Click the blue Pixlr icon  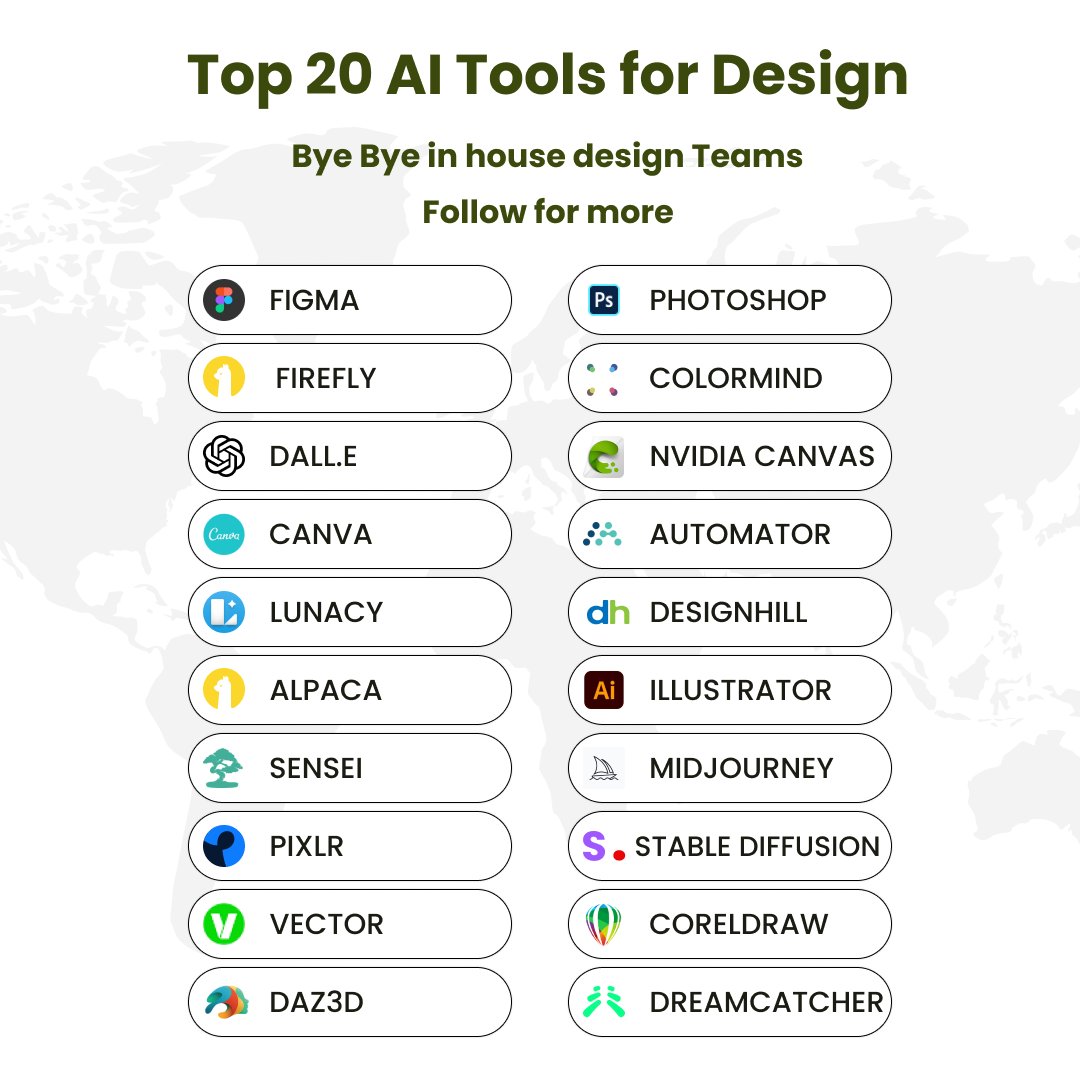point(224,846)
